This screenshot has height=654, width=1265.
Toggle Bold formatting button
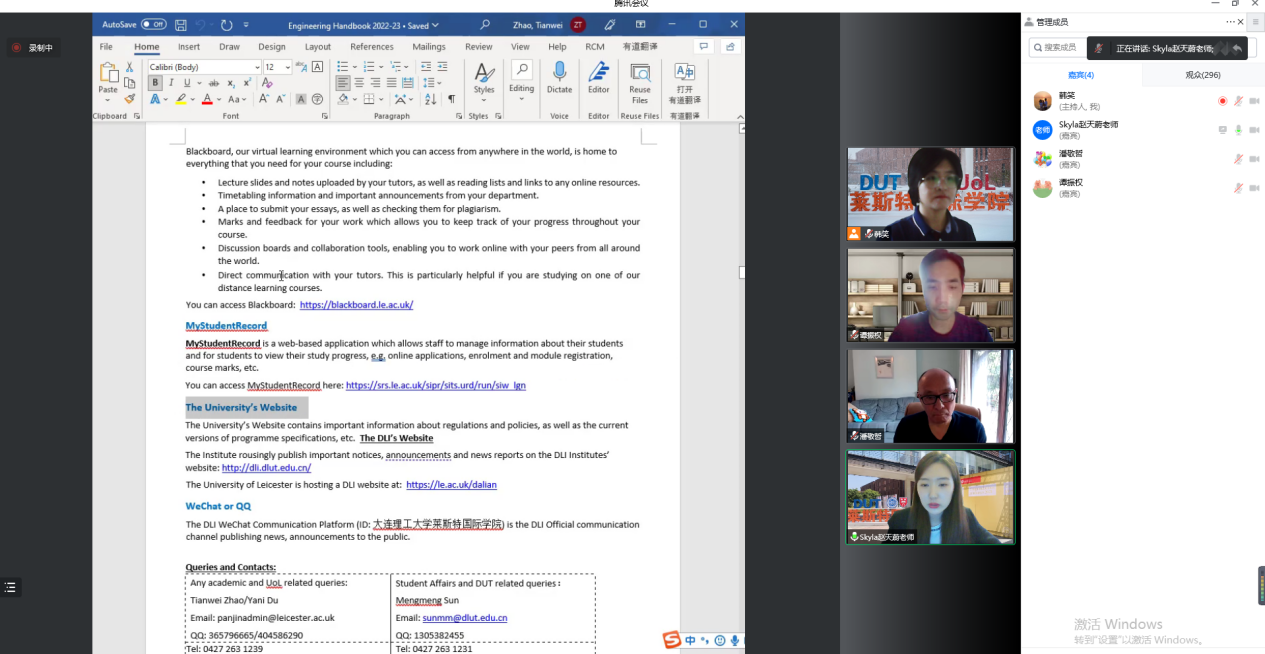(156, 83)
